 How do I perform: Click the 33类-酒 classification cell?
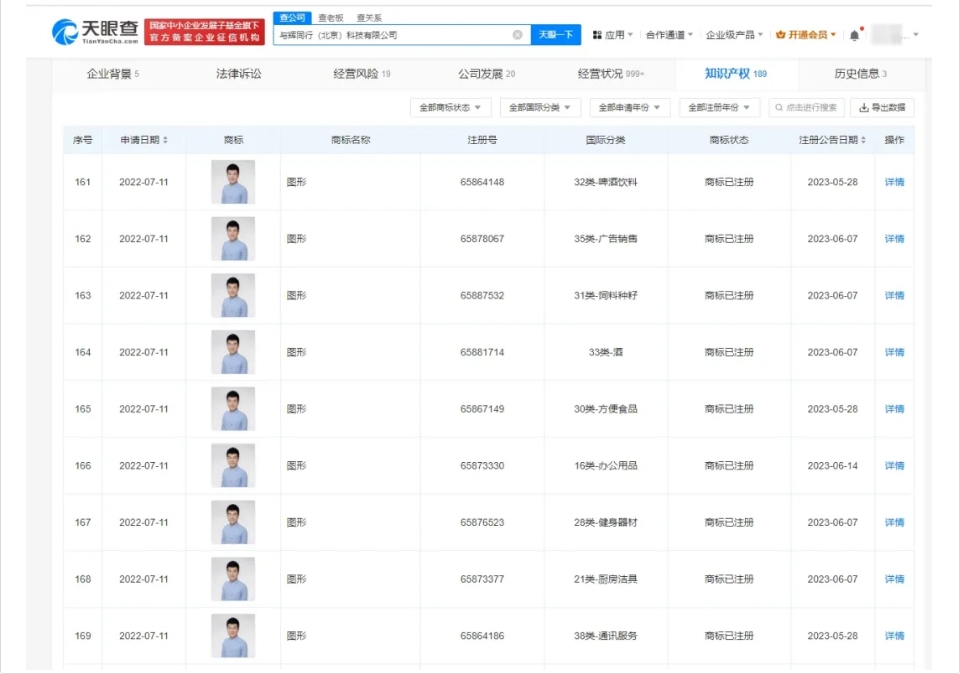click(606, 352)
